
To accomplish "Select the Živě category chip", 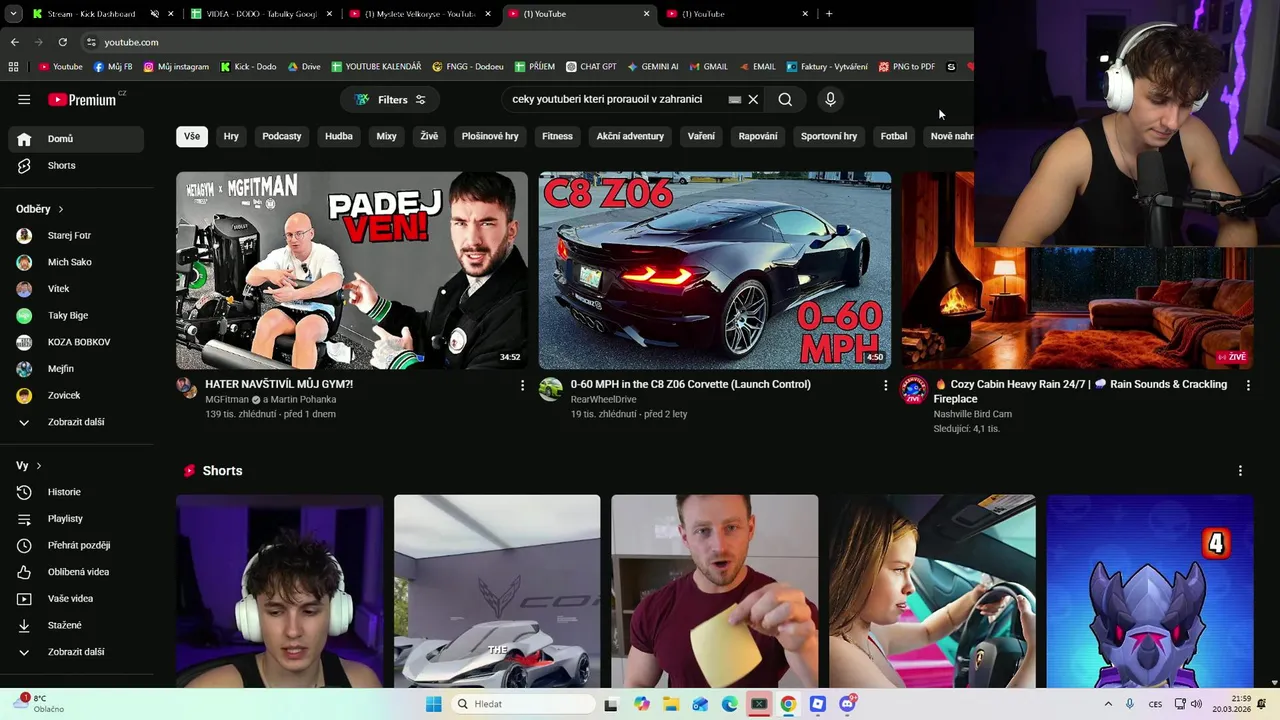I will (429, 136).
